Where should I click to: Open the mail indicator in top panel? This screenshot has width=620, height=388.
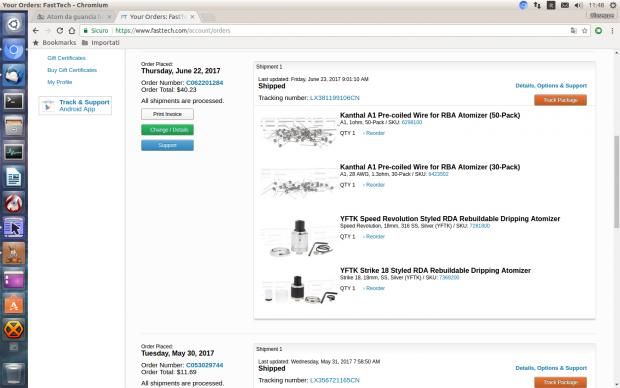pos(565,5)
